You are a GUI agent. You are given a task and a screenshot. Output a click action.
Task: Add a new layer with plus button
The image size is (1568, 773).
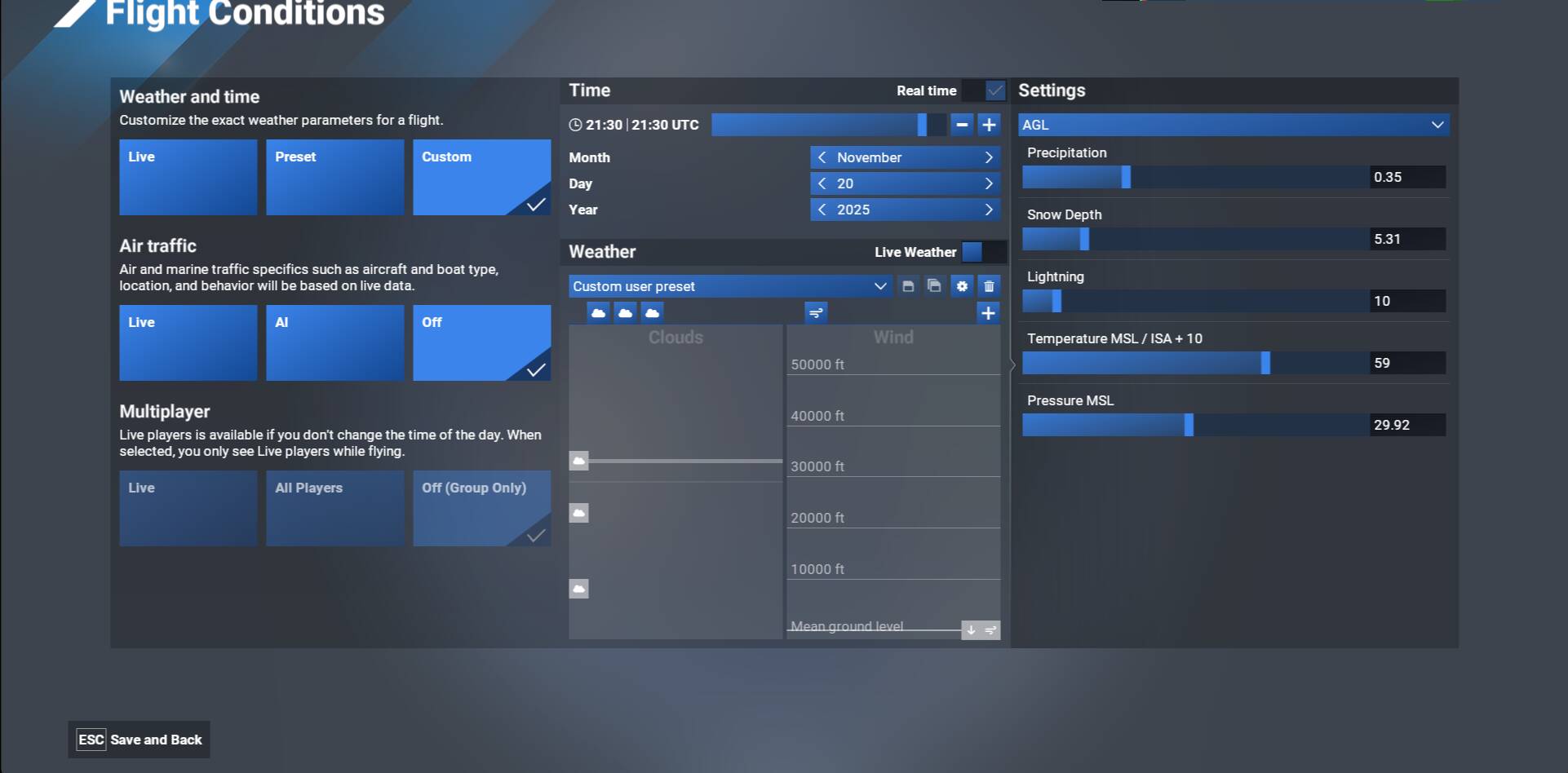[x=988, y=312]
